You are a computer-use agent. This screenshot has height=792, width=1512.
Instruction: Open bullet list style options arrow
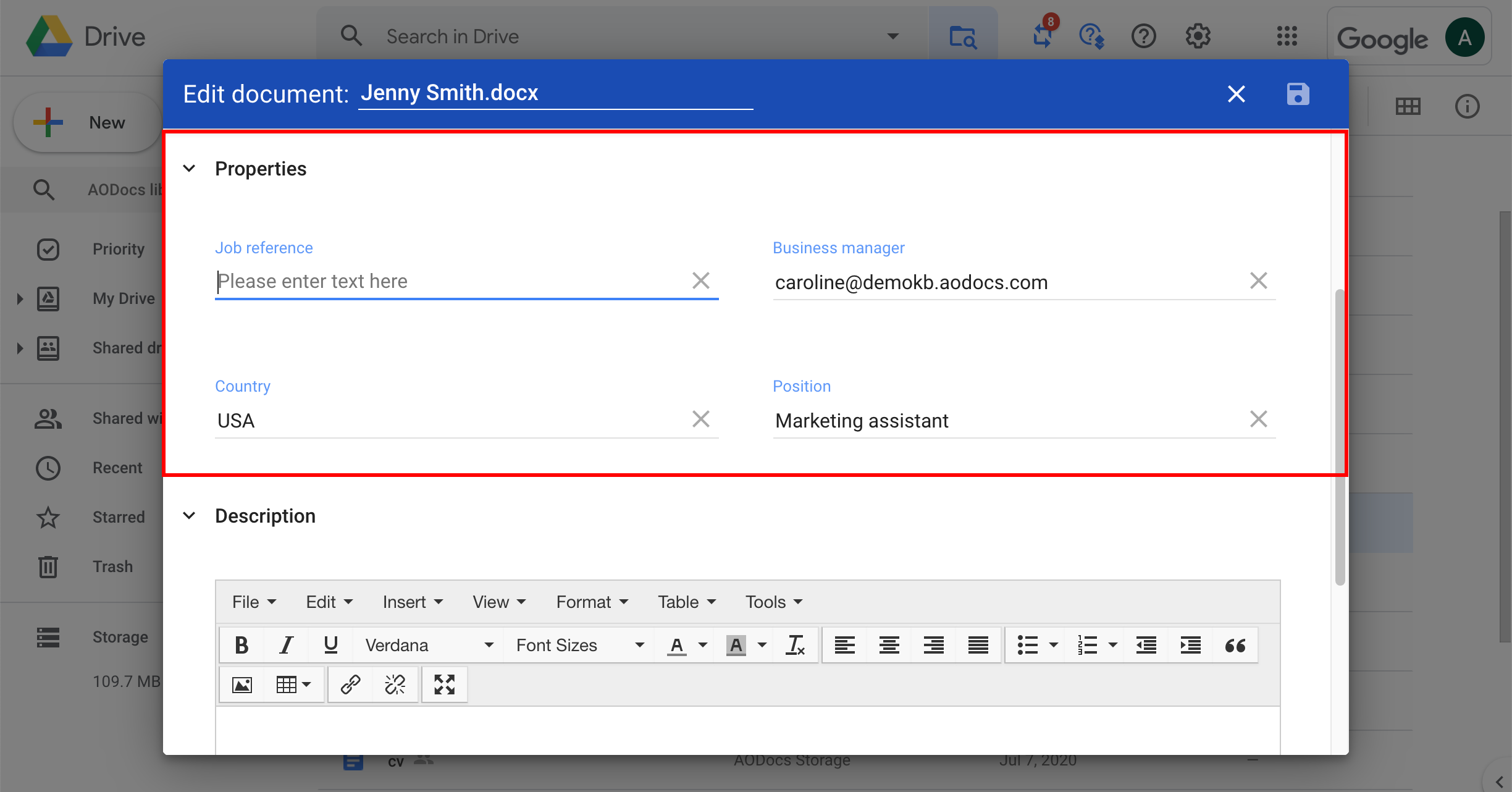[1053, 645]
